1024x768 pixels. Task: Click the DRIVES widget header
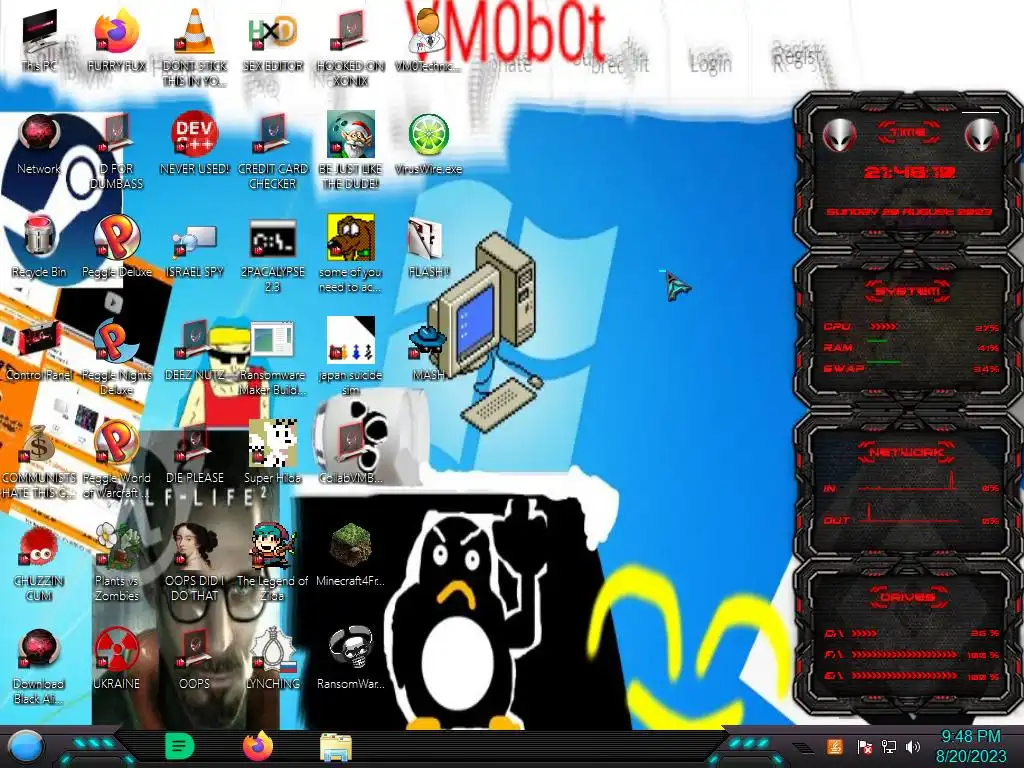(x=908, y=597)
